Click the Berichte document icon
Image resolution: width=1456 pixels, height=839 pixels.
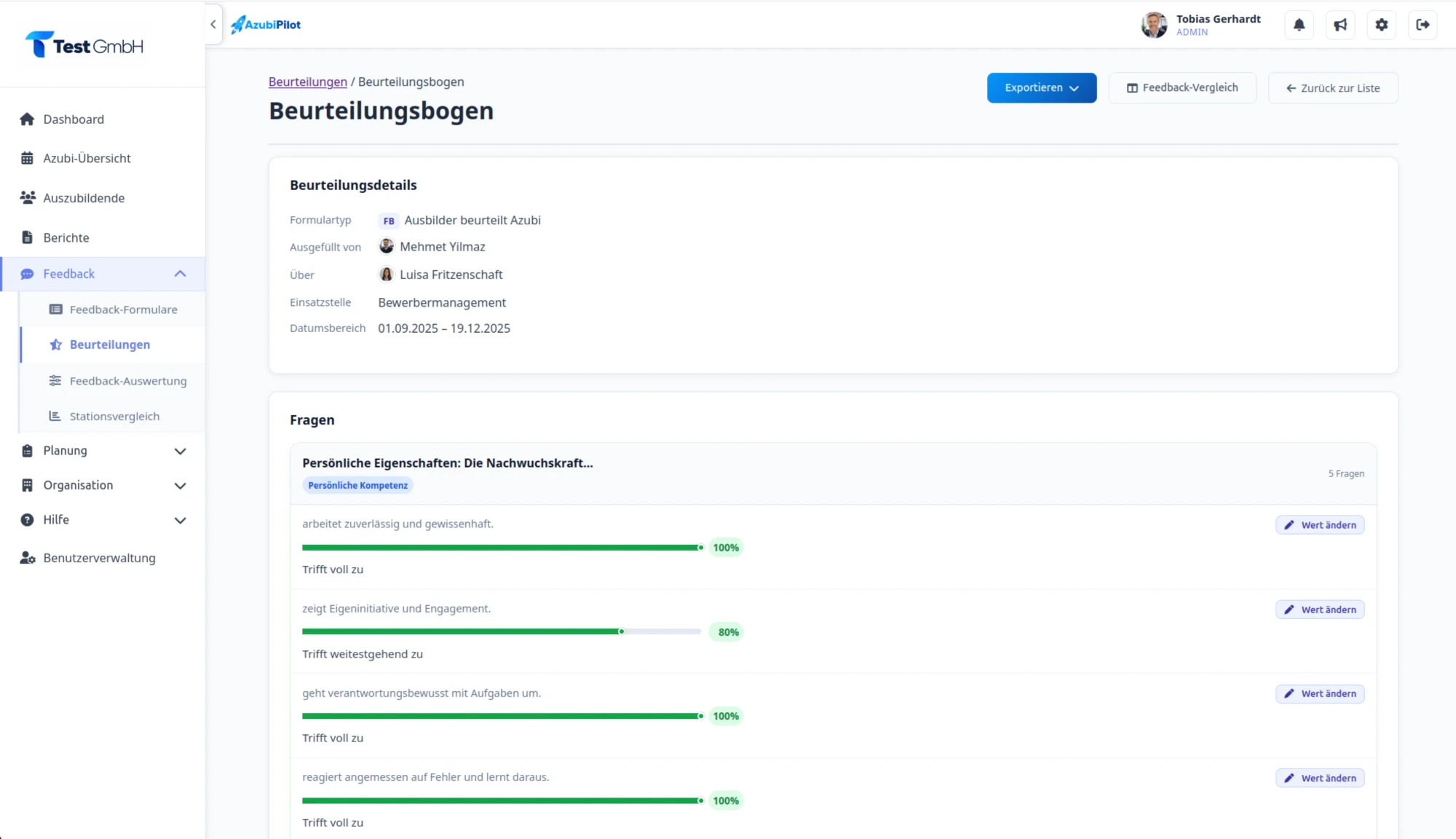click(x=27, y=237)
